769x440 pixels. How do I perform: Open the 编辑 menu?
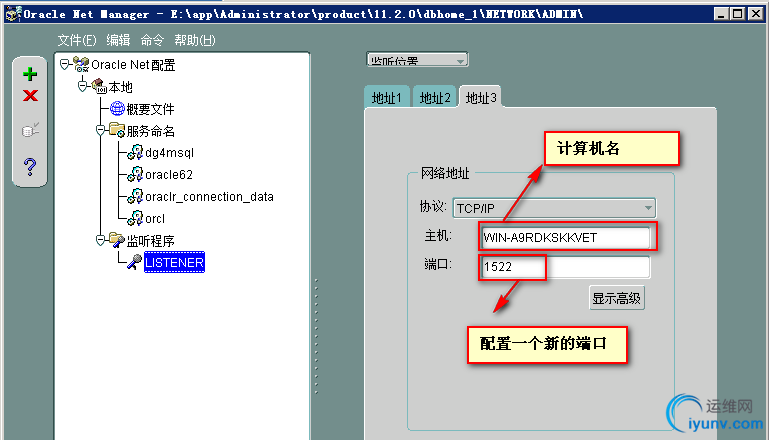tap(118, 40)
